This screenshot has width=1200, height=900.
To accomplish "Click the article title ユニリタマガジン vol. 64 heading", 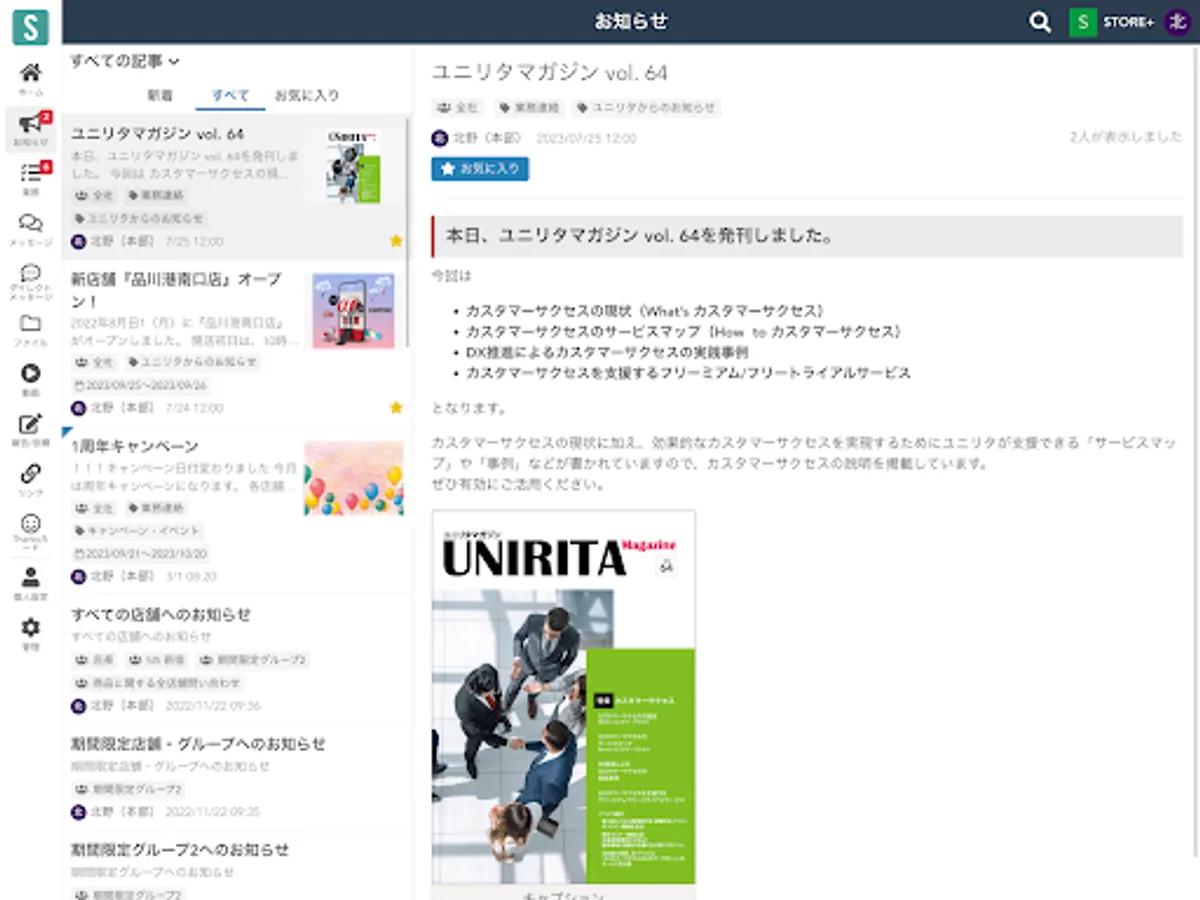I will [549, 73].
